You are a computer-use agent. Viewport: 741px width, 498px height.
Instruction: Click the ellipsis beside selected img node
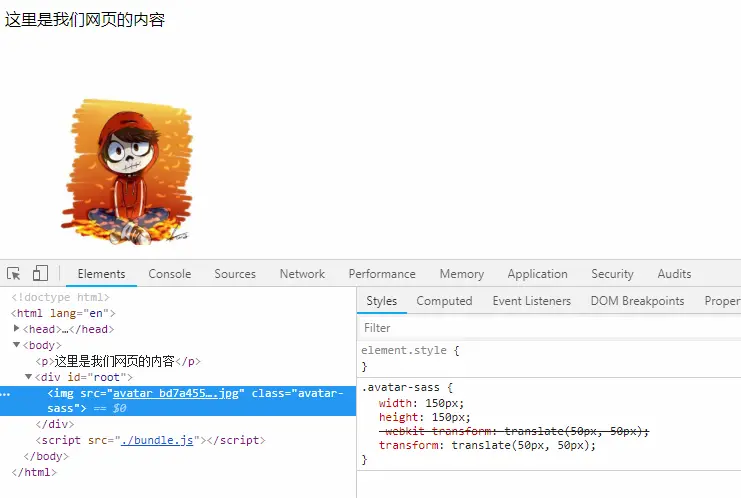pyautogui.click(x=5, y=394)
